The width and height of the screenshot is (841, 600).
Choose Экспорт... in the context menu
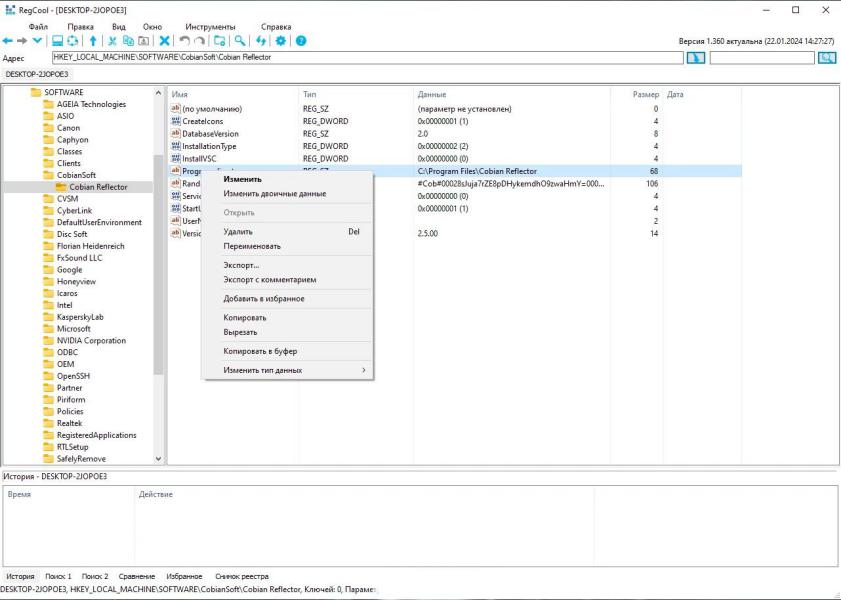287,265
